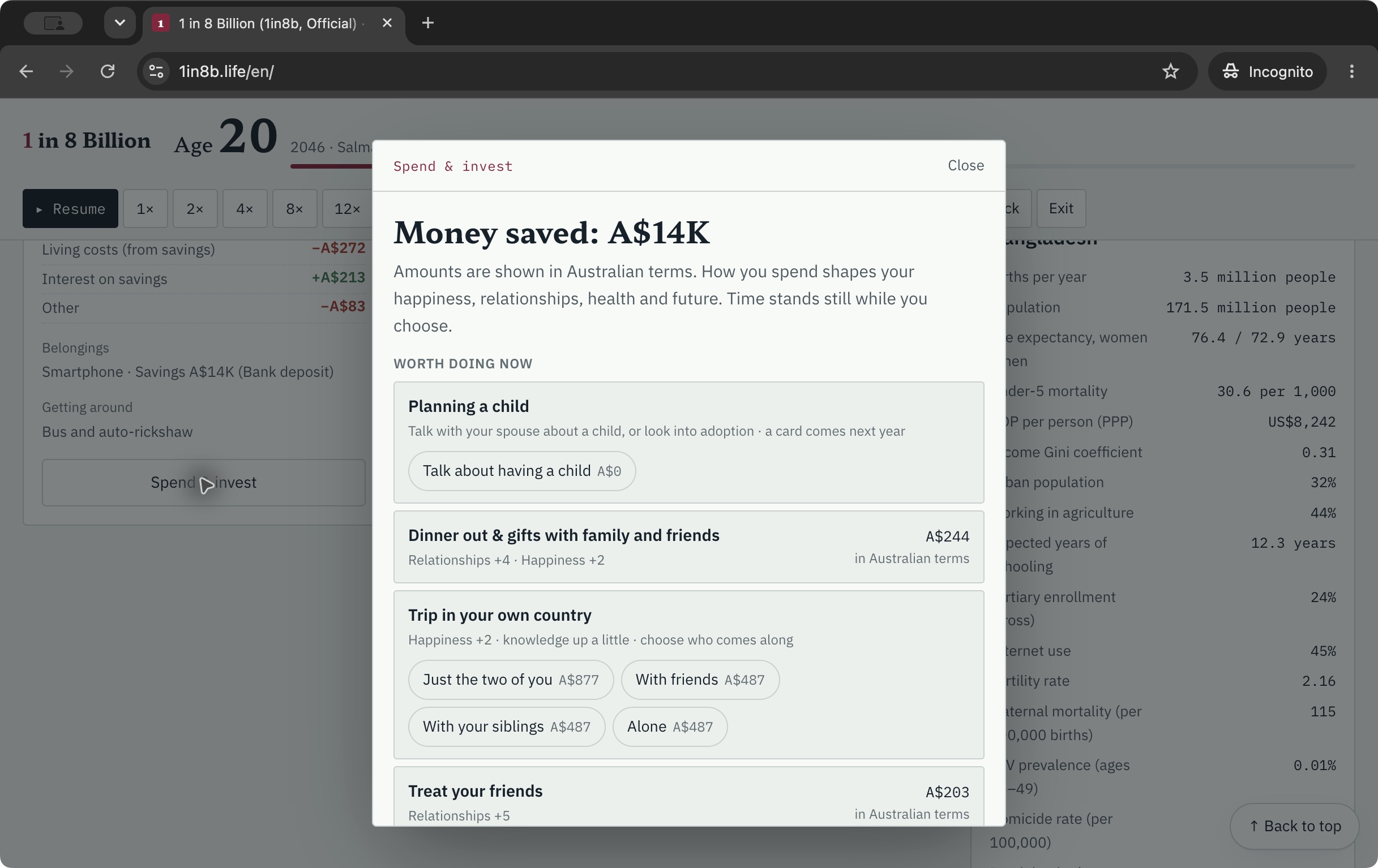The height and width of the screenshot is (868, 1378).
Task: Choose Talk about having a child option
Action: [521, 471]
